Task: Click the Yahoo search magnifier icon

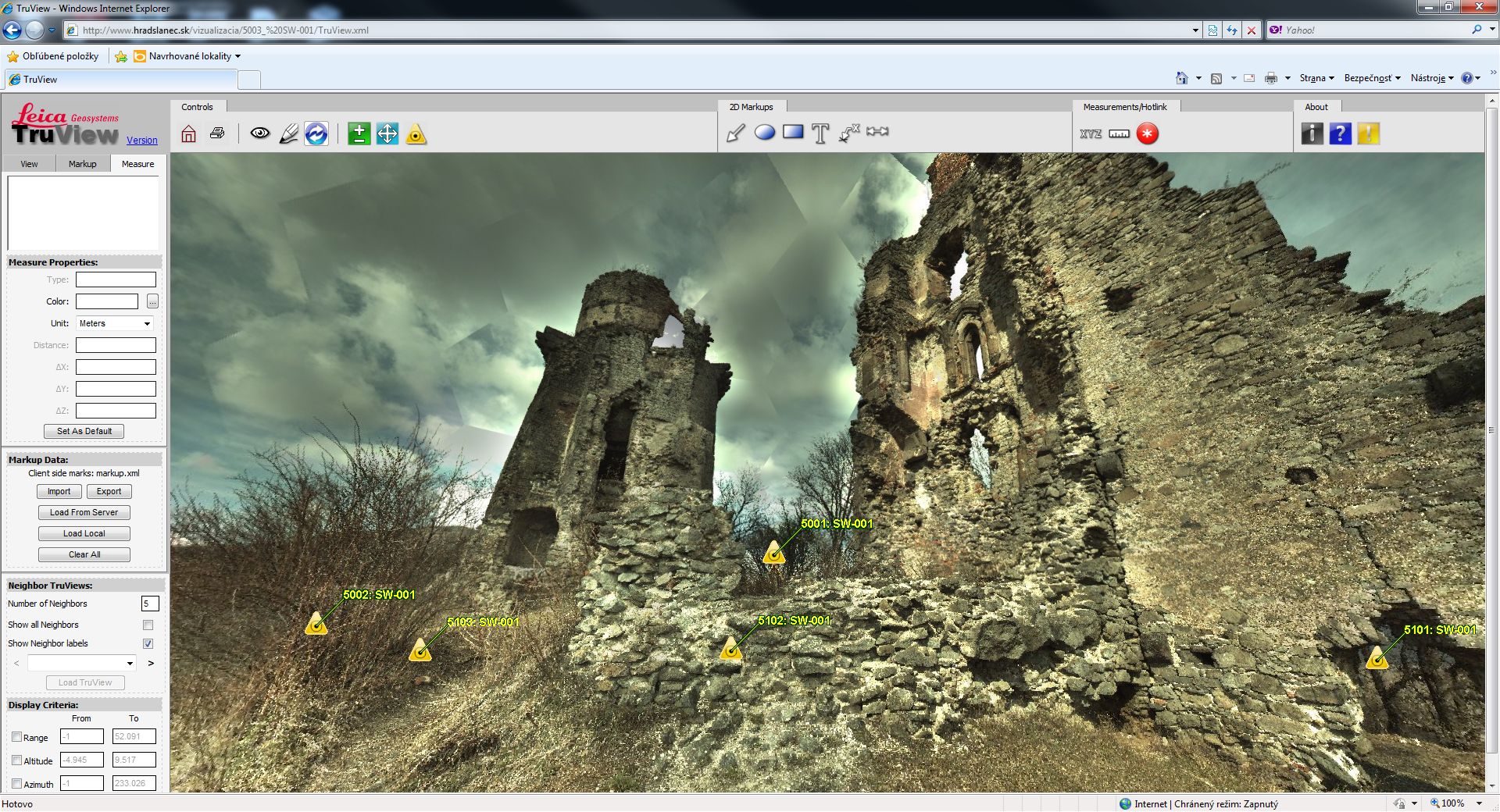Action: tap(1477, 30)
